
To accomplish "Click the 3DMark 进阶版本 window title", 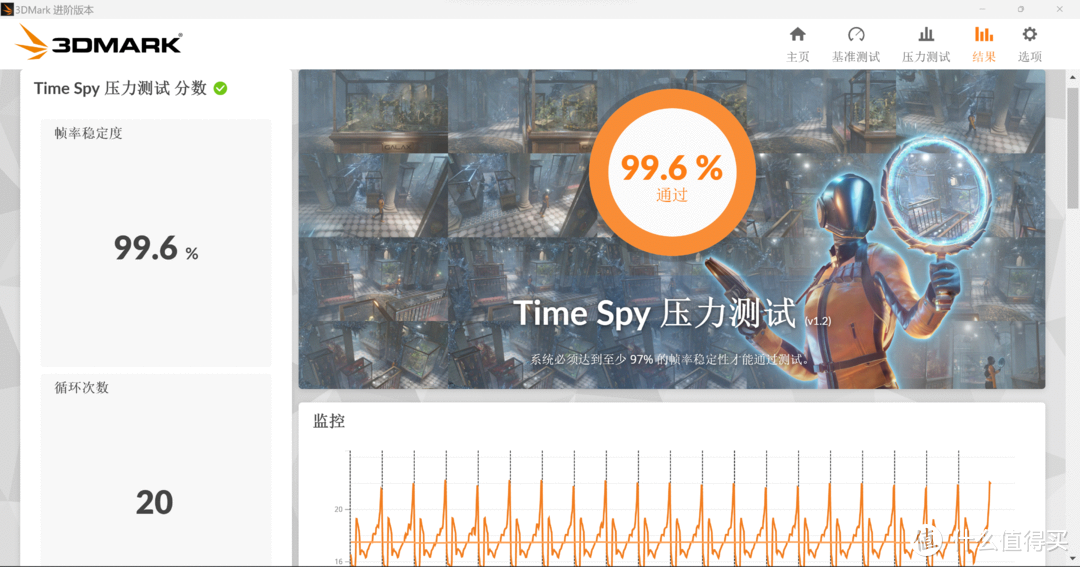I will (x=54, y=10).
